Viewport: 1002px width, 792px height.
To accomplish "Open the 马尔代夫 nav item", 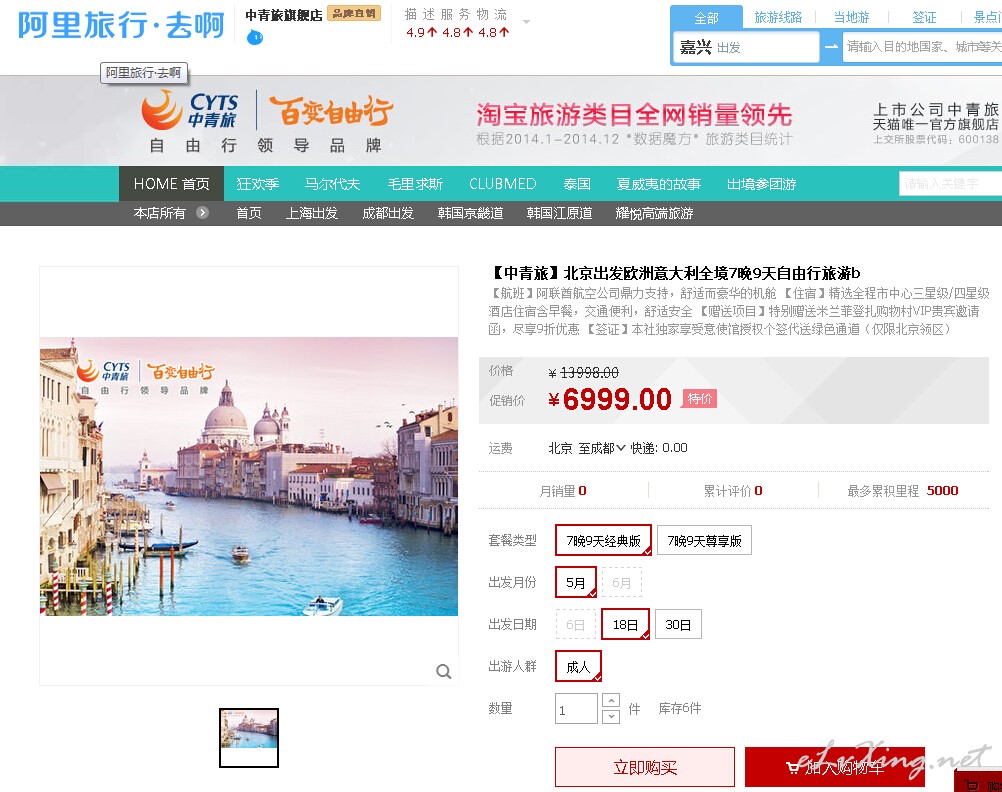I will [x=332, y=184].
